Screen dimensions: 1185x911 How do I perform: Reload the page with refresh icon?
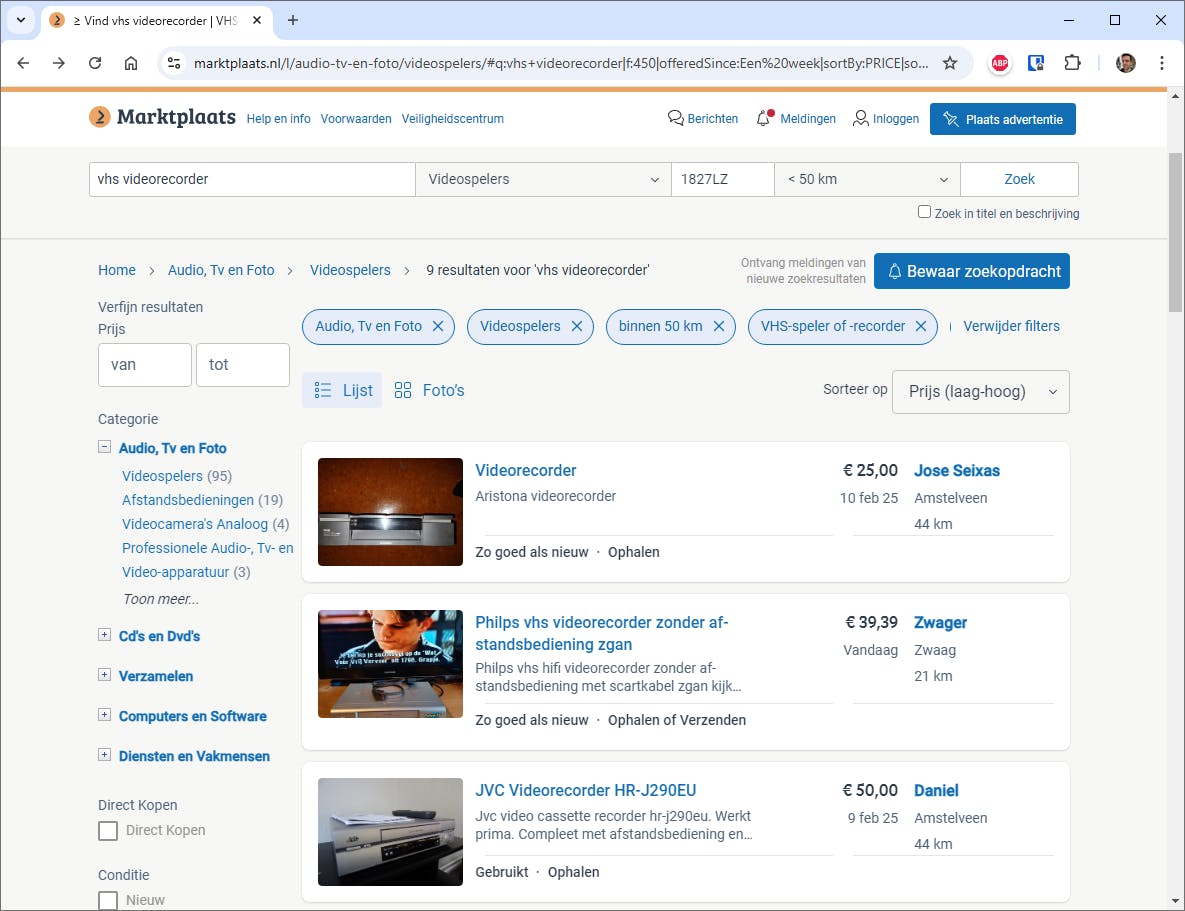94,63
